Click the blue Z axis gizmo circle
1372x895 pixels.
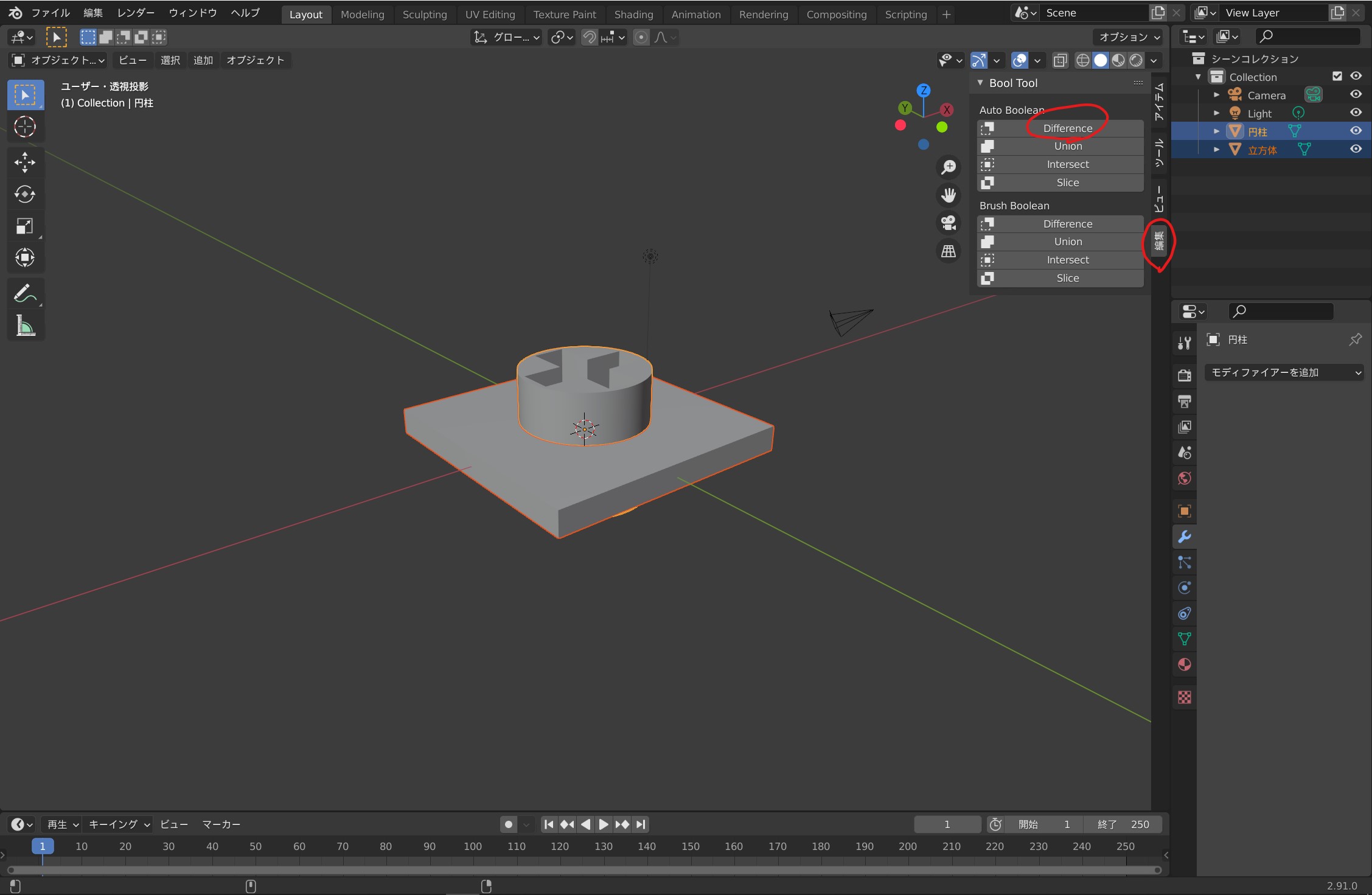924,91
